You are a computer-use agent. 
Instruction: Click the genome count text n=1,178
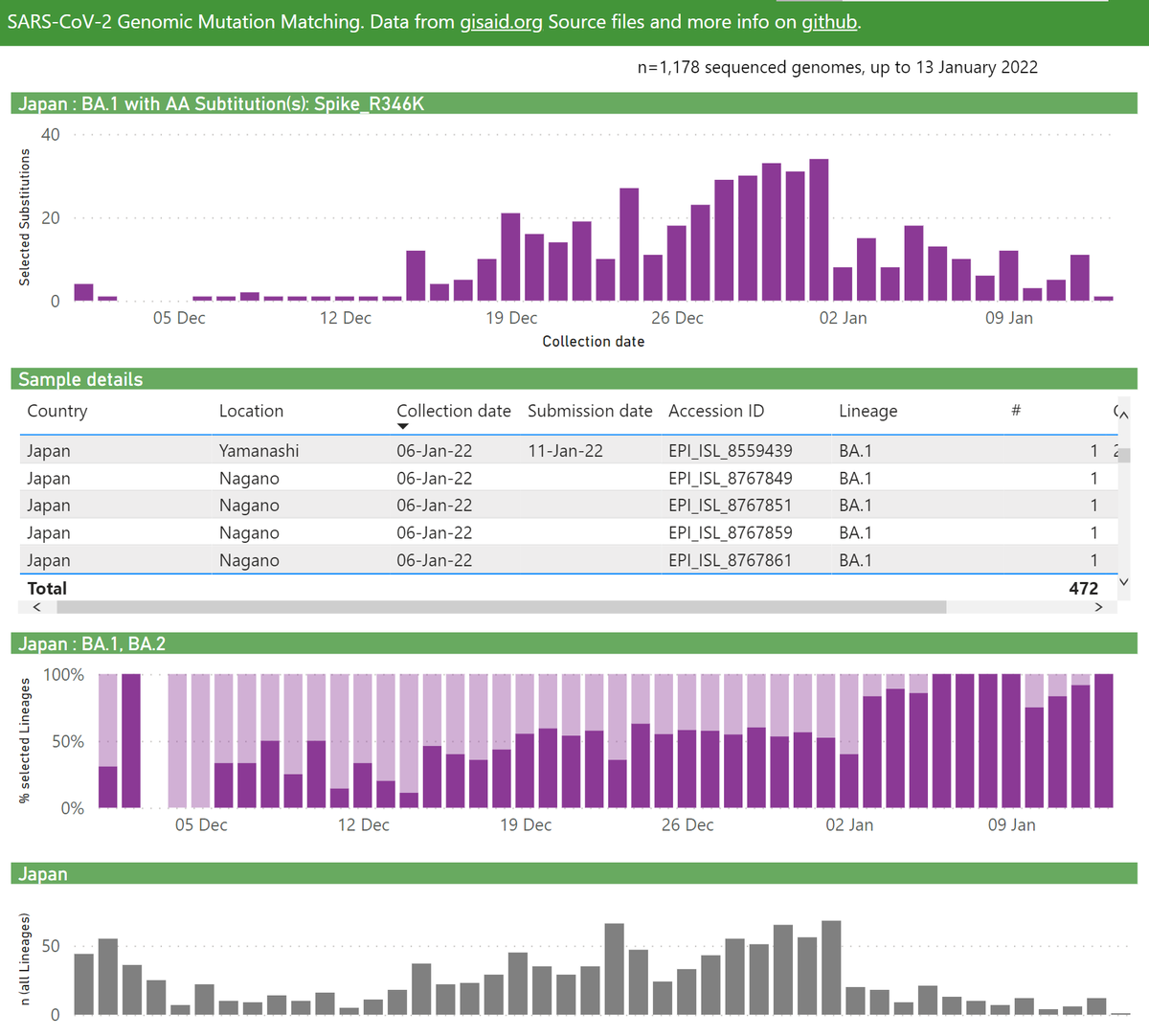click(837, 67)
